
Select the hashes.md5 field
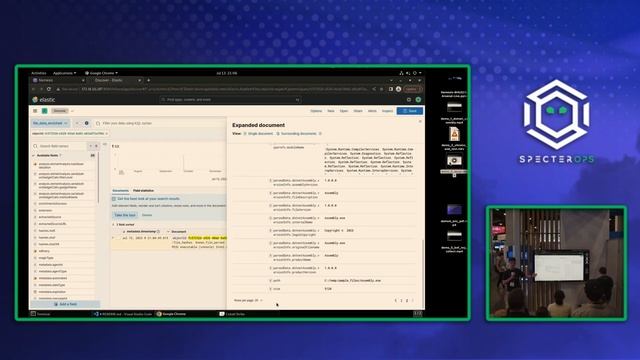[47, 231]
